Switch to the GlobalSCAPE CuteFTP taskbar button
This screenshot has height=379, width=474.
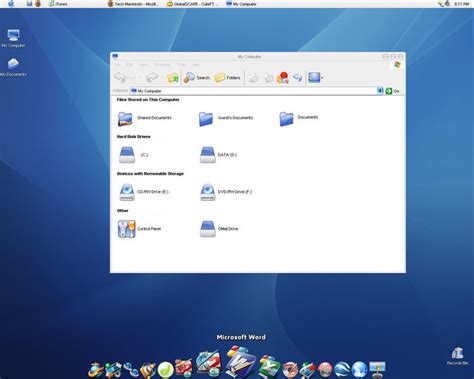pyautogui.click(x=193, y=4)
